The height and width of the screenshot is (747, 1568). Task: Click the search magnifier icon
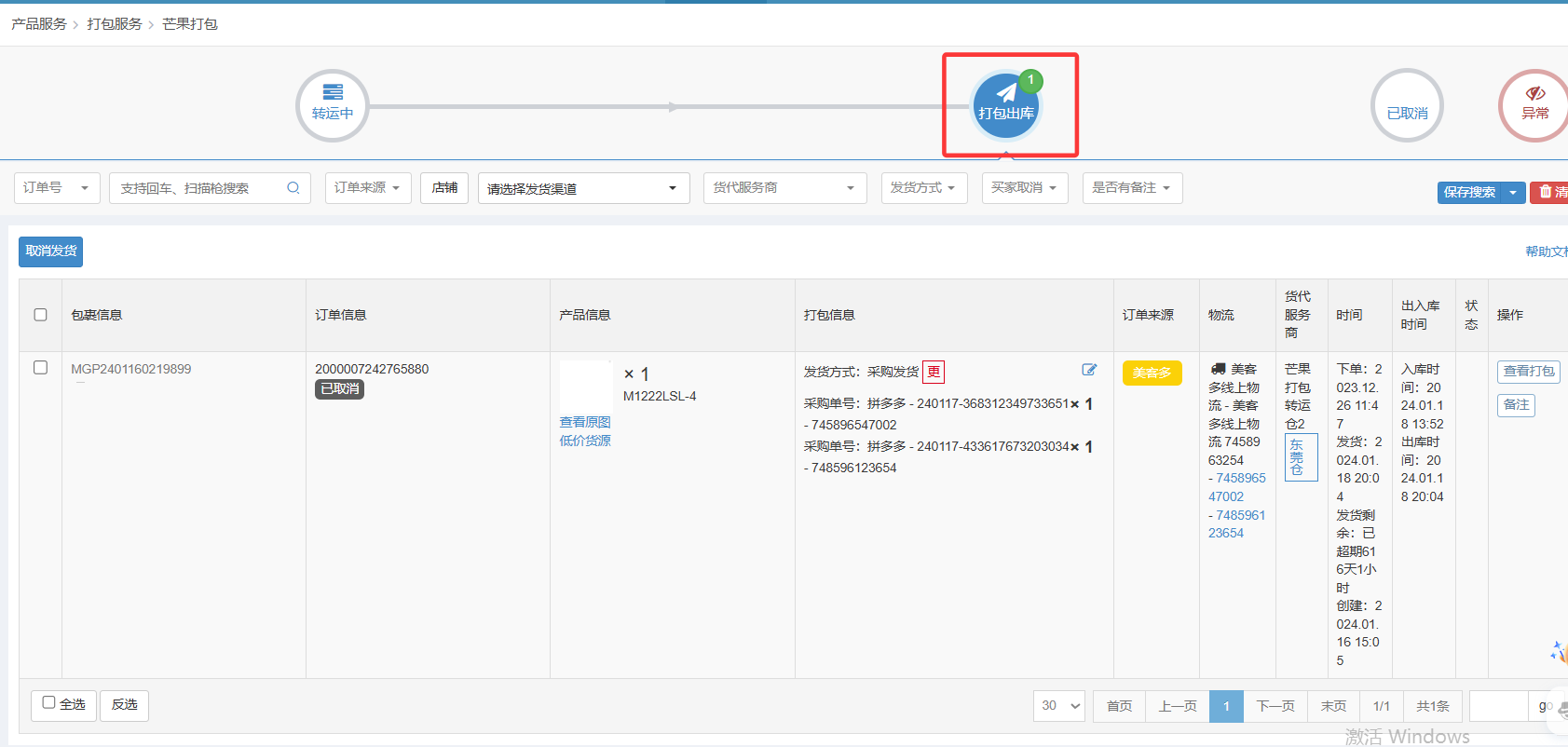coord(293,188)
